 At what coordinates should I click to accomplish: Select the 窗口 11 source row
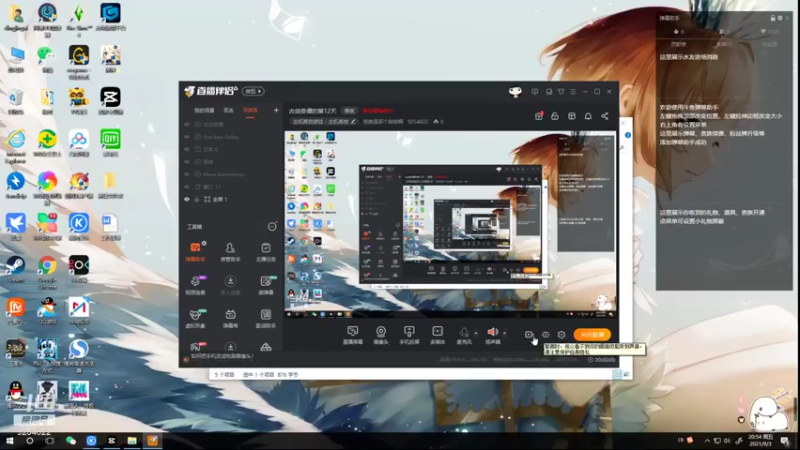[232, 187]
